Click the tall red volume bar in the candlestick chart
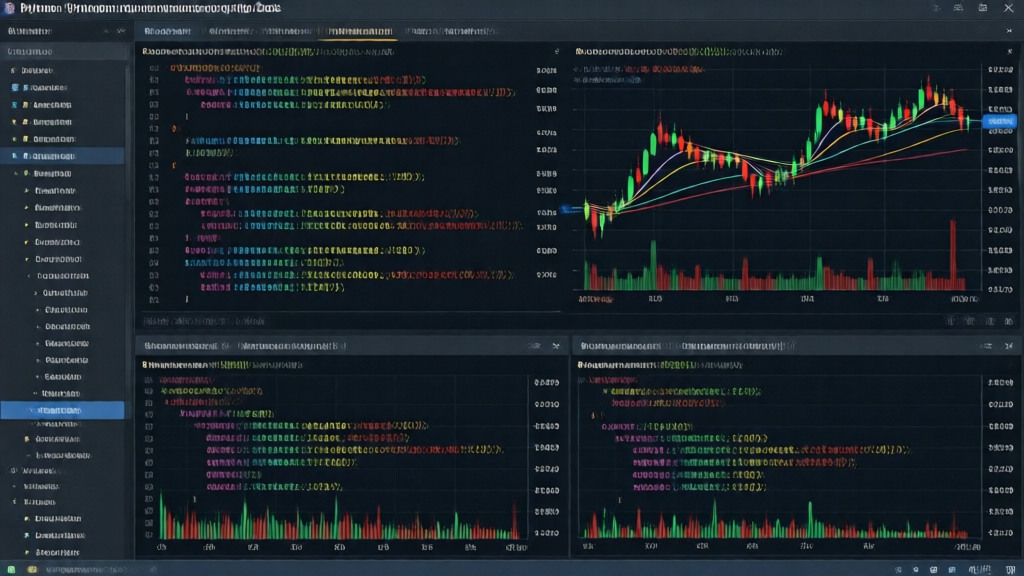The width and height of the screenshot is (1024, 576). (x=952, y=255)
